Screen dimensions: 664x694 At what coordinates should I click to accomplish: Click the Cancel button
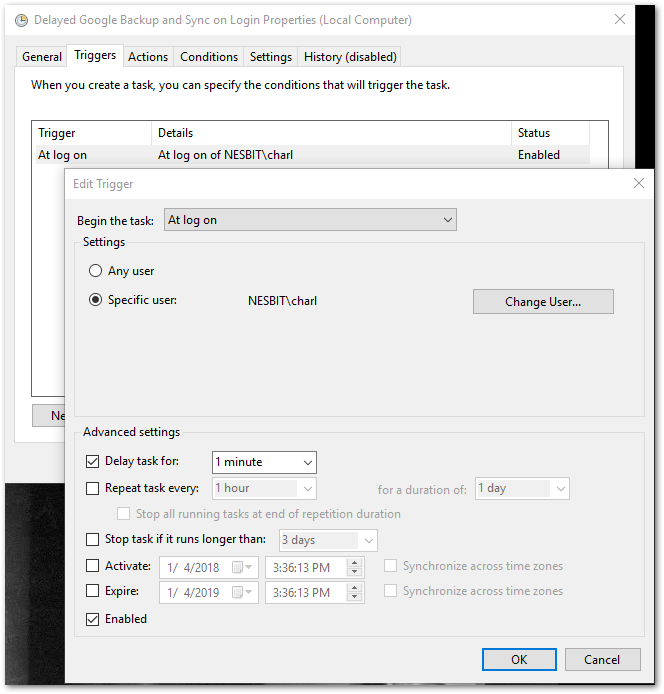[602, 659]
